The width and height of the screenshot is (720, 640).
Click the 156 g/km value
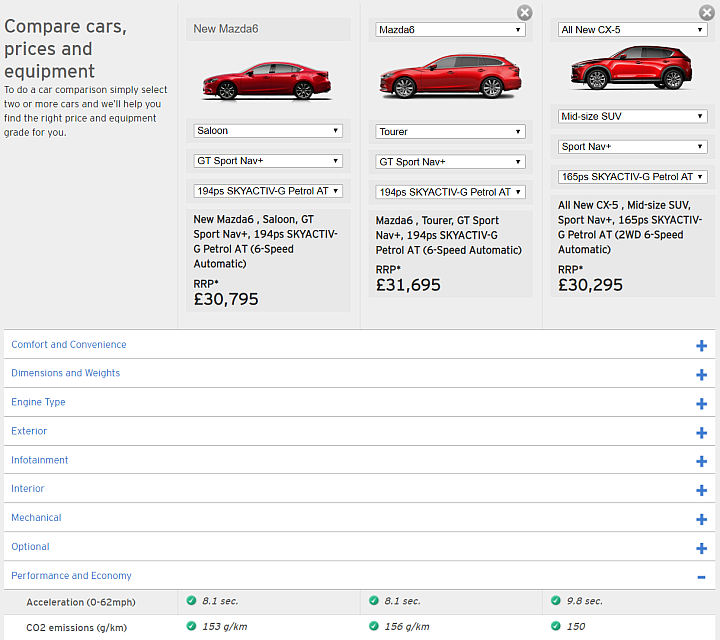pos(407,627)
